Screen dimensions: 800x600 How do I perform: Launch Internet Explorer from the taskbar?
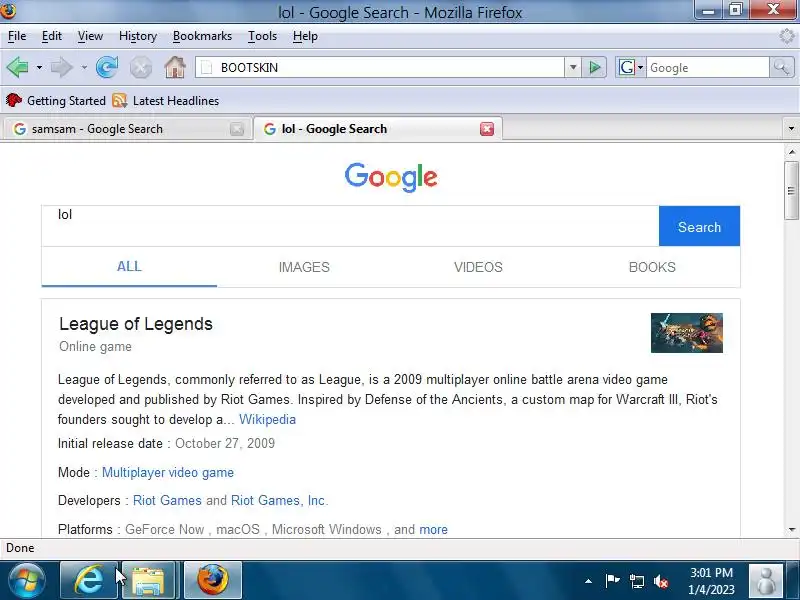coord(89,580)
